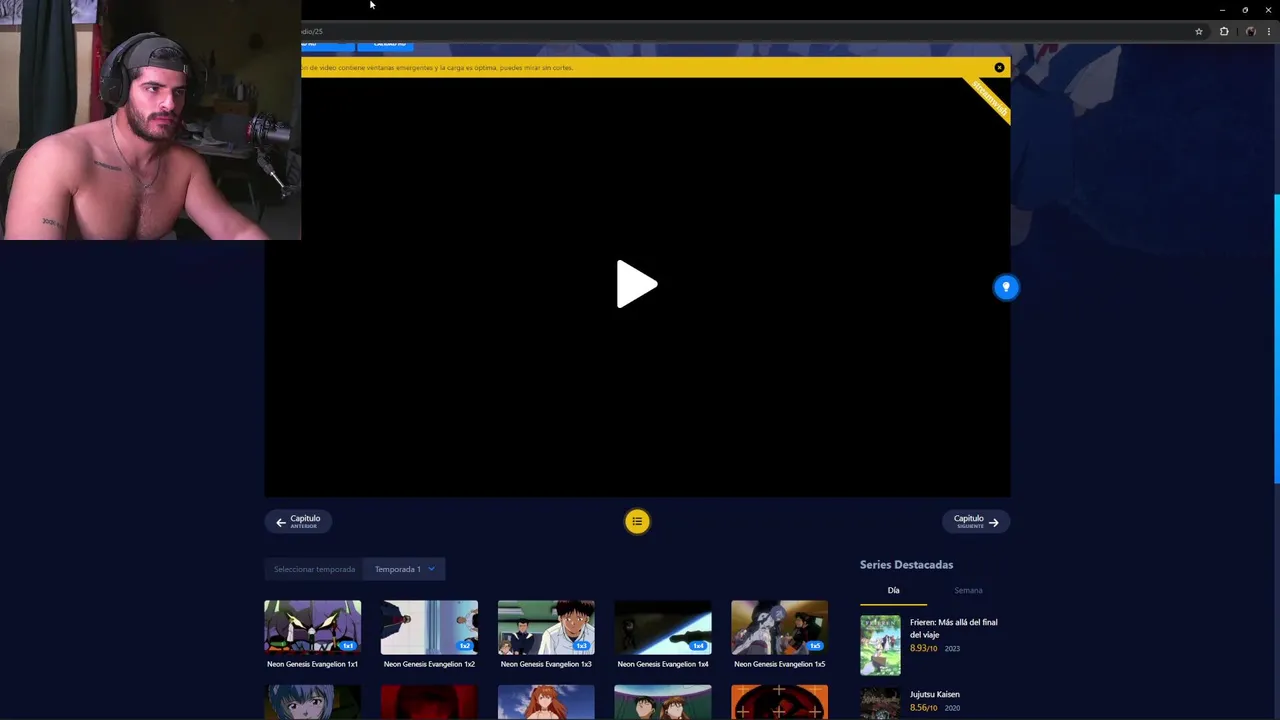The image size is (1280, 720).
Task: Click the right arrow icon in Capítulo Siguiente
Action: (993, 522)
